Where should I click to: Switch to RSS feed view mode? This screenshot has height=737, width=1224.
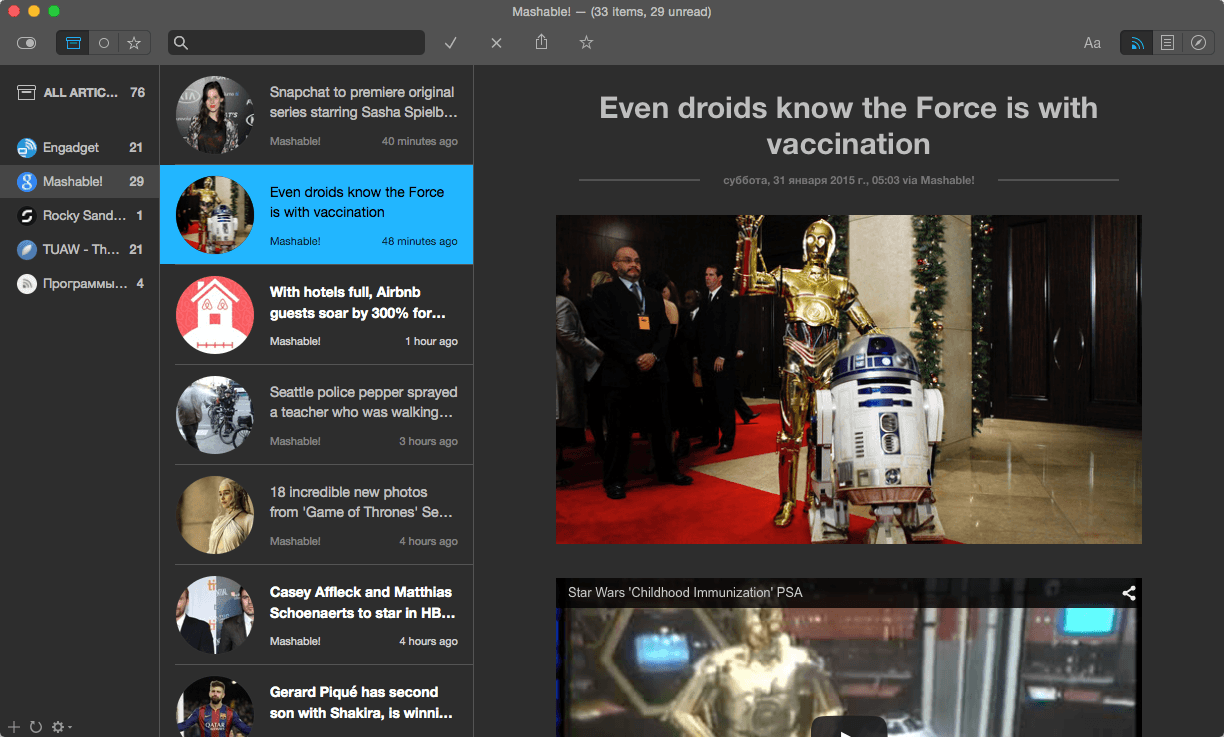pos(1136,43)
